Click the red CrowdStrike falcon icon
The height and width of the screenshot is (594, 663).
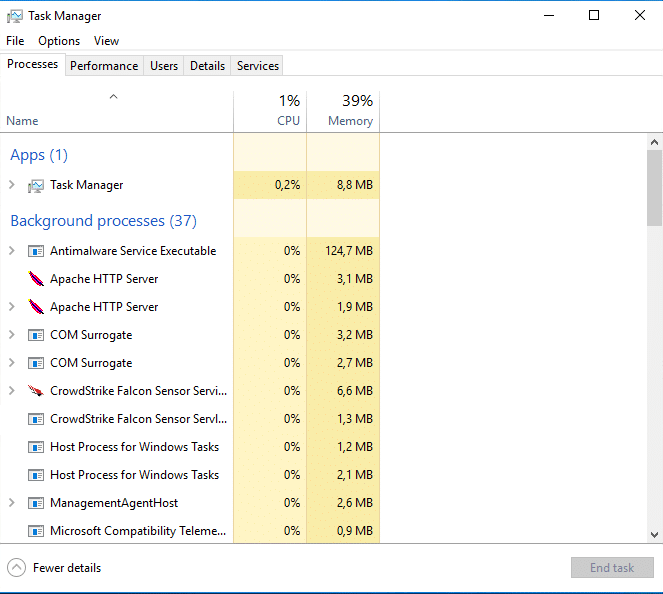[x=36, y=391]
